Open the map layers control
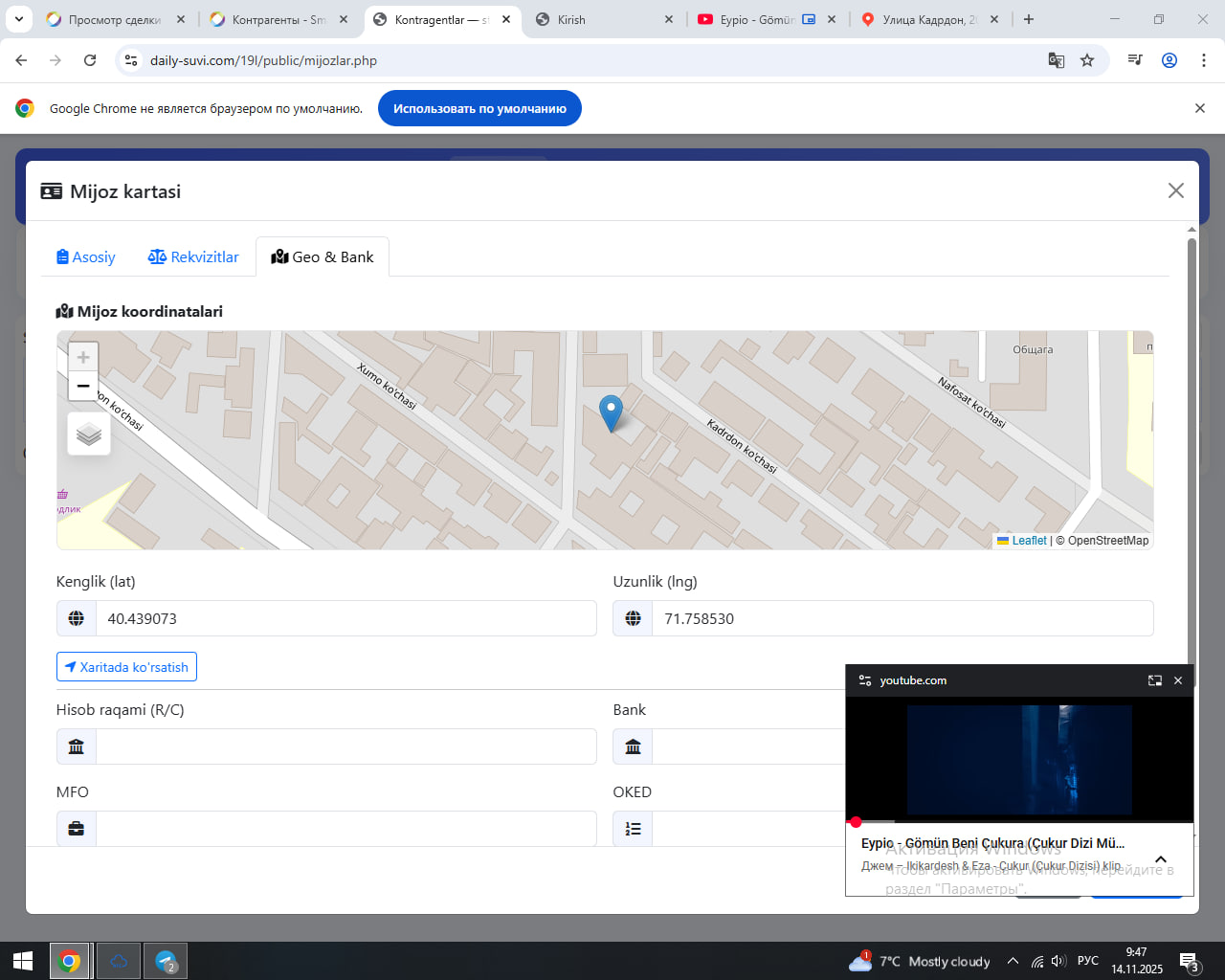Viewport: 1225px width, 980px height. (89, 434)
